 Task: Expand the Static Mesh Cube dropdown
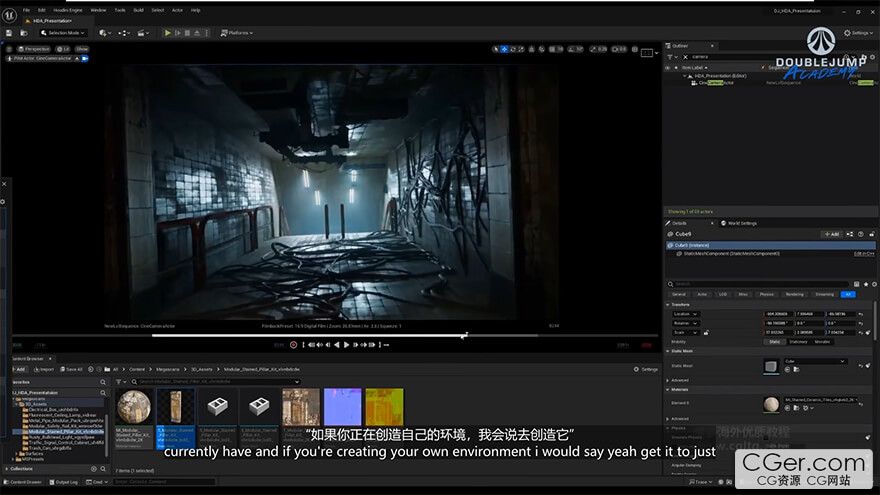pyautogui.click(x=814, y=361)
